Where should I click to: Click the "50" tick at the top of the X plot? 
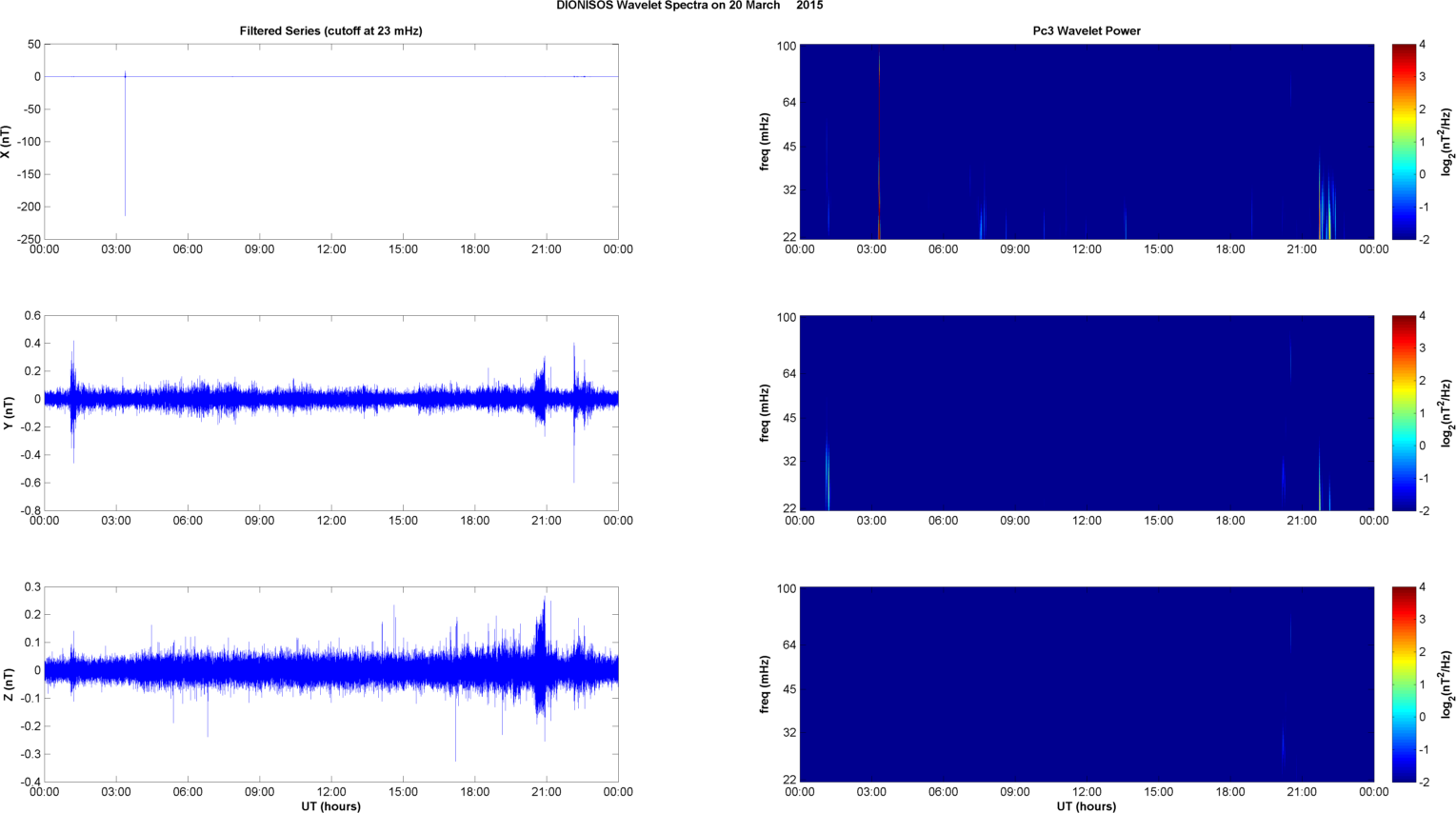pyautogui.click(x=34, y=45)
